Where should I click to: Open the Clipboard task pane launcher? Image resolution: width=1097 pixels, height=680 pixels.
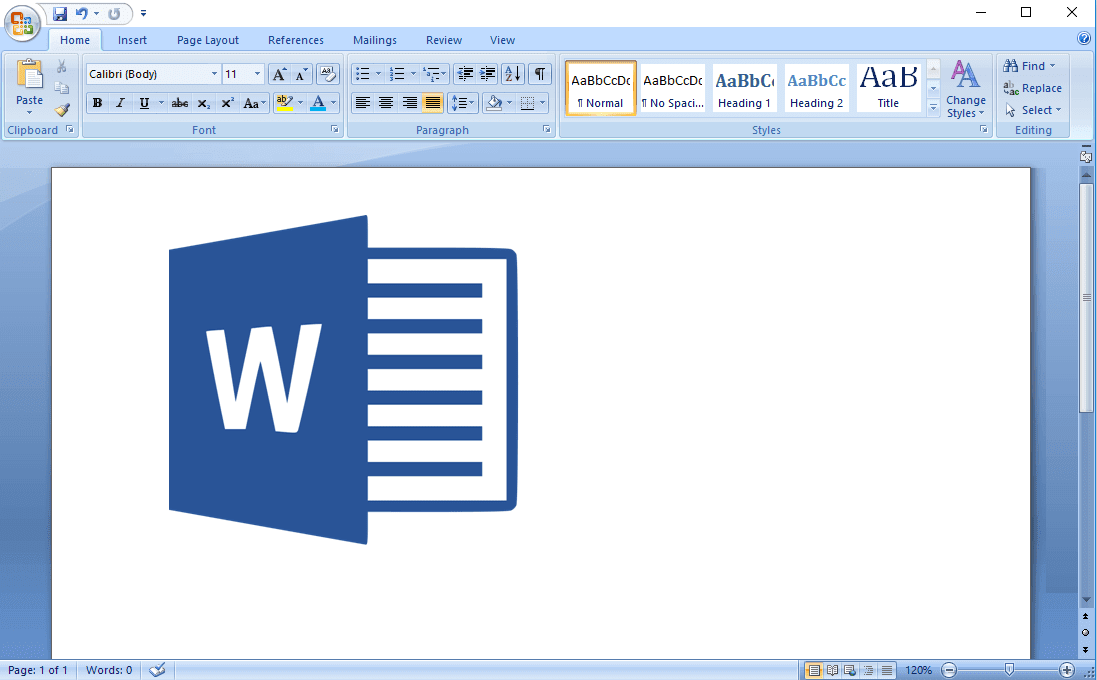point(69,129)
